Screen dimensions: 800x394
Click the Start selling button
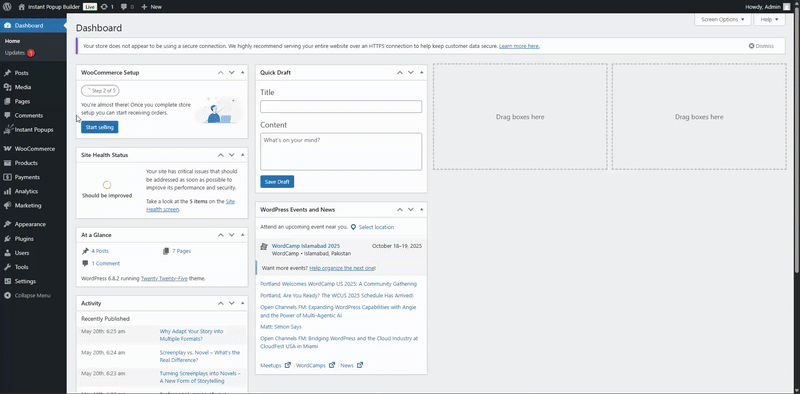[99, 127]
